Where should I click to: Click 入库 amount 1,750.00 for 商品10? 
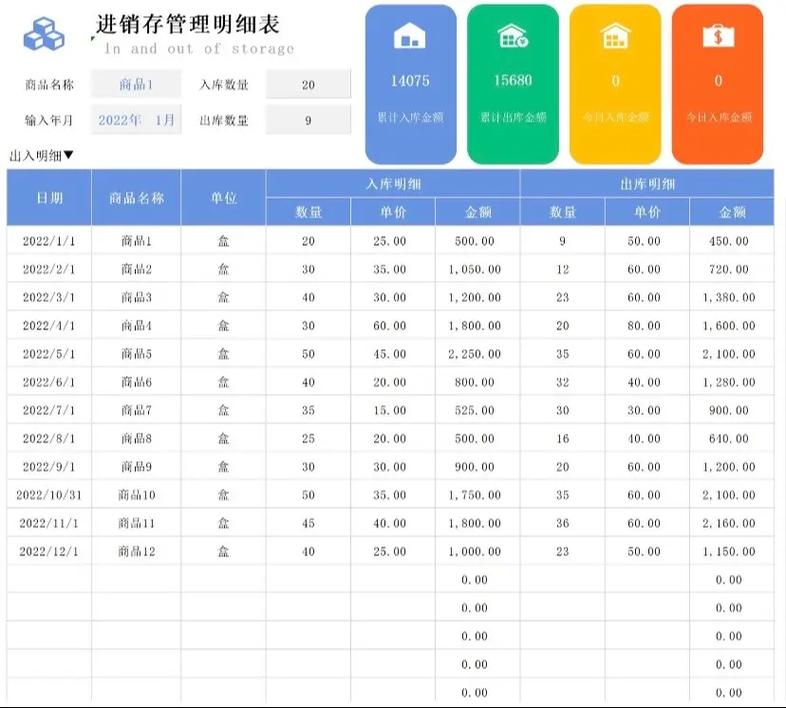pos(478,494)
